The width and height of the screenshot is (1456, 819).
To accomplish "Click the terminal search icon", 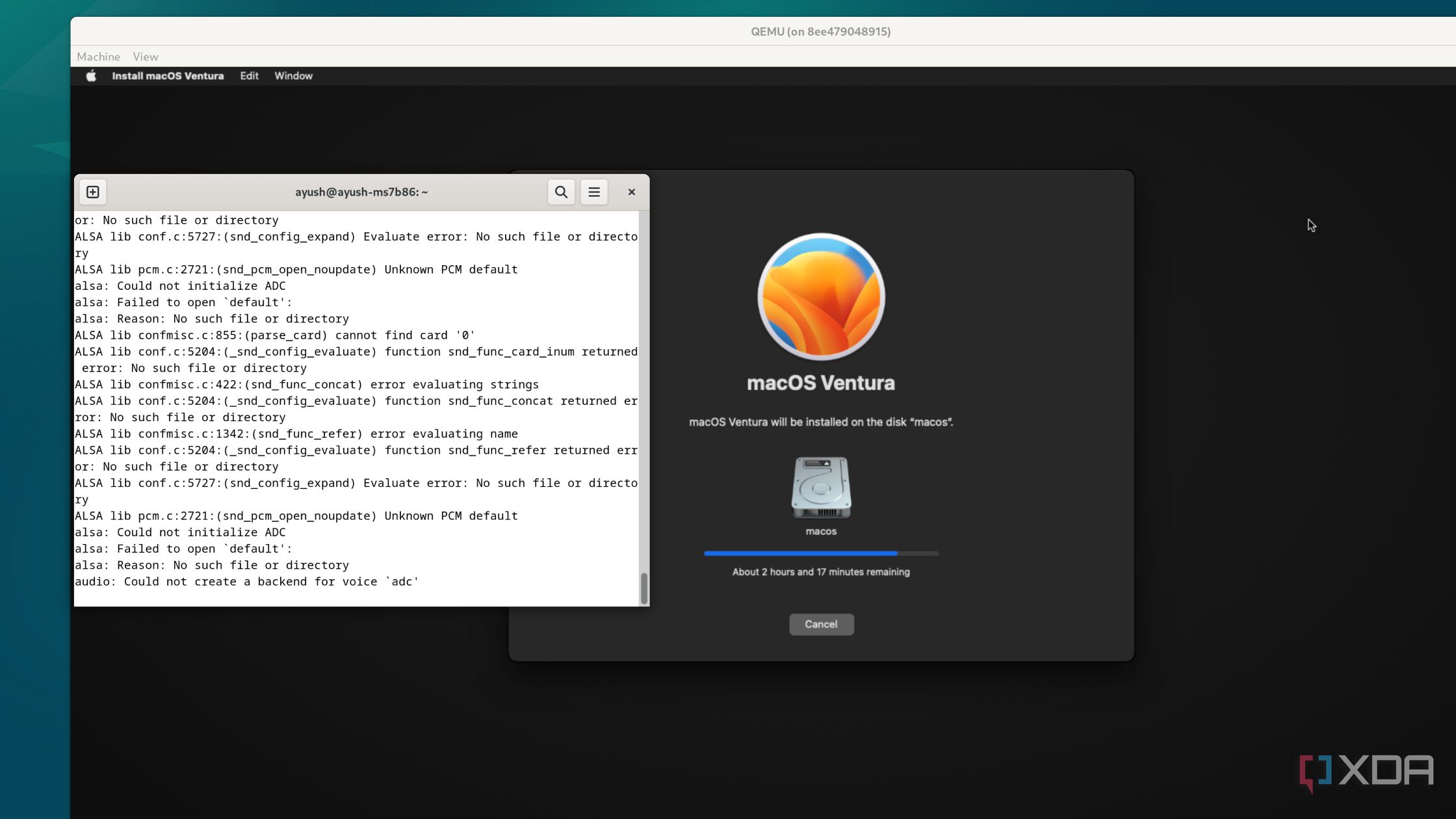I will [561, 192].
